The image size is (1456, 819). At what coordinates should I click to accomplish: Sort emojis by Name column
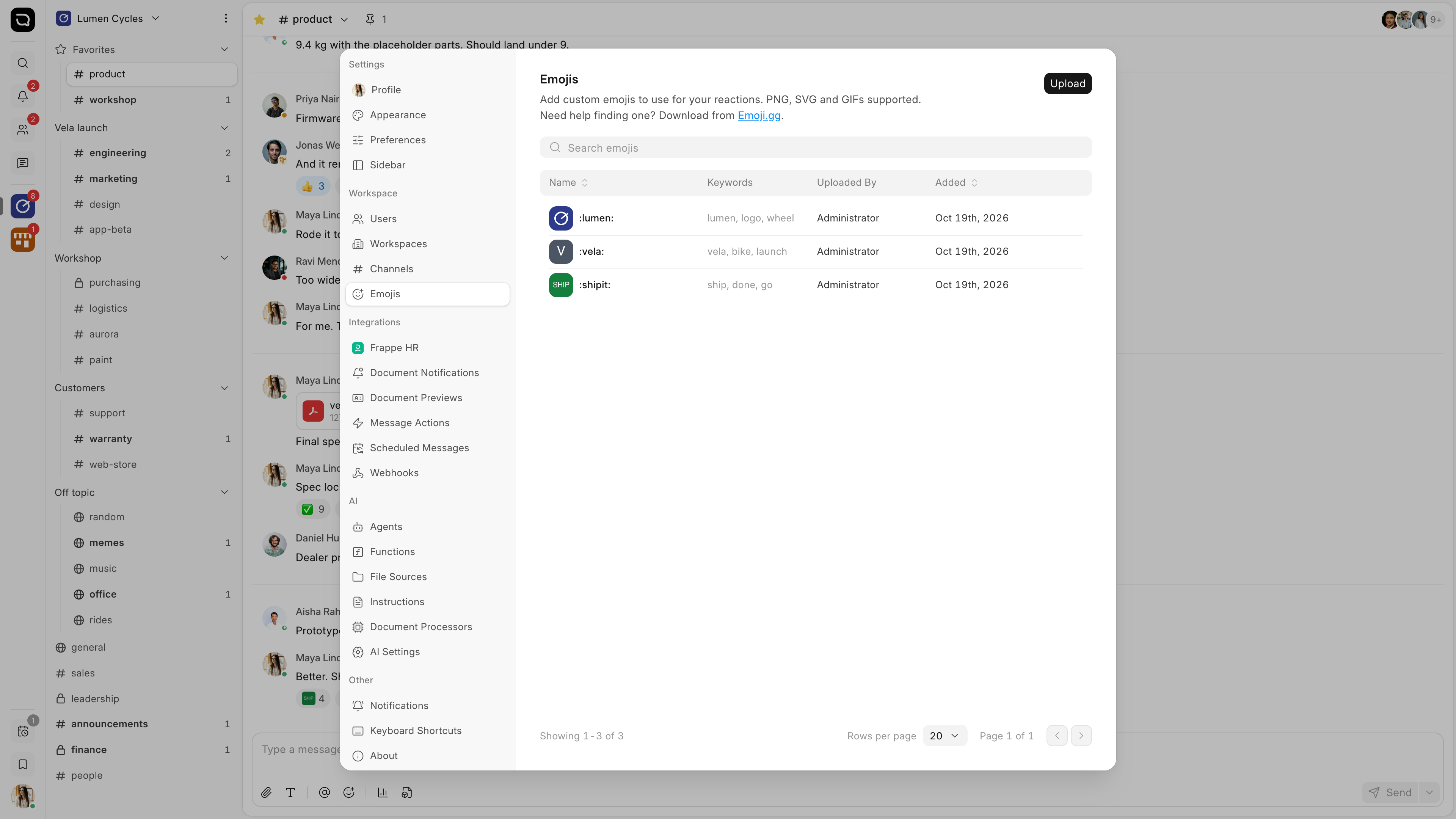coord(568,182)
